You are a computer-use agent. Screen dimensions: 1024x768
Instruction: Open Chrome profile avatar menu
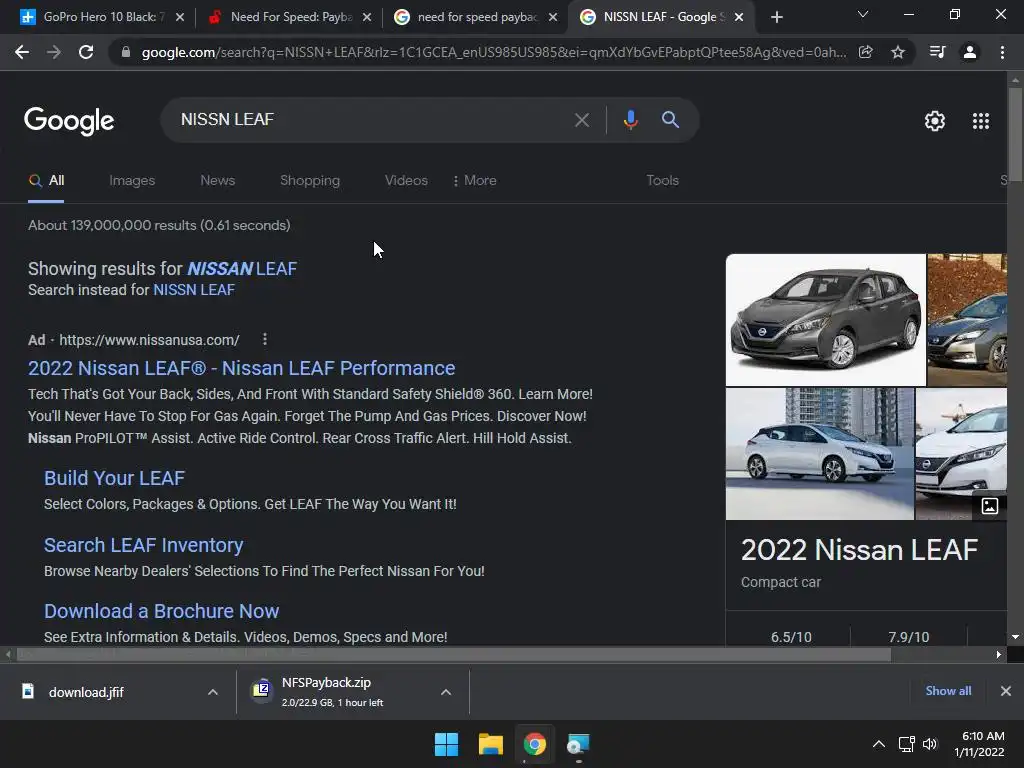point(970,52)
